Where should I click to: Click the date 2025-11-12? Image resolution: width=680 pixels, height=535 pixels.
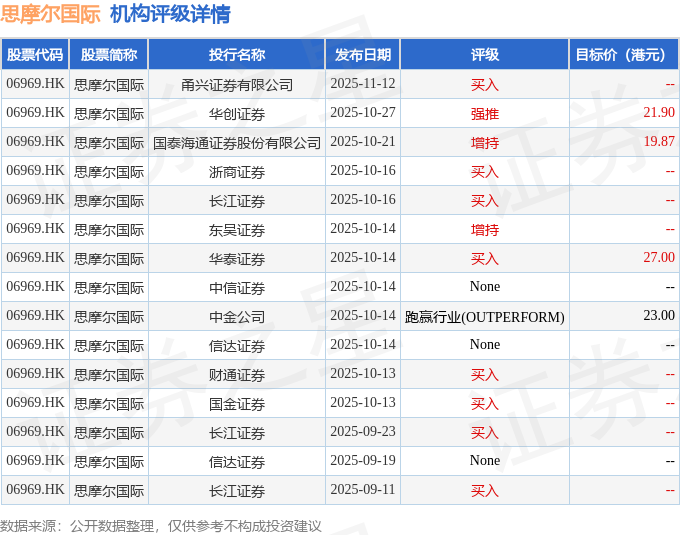(x=363, y=83)
